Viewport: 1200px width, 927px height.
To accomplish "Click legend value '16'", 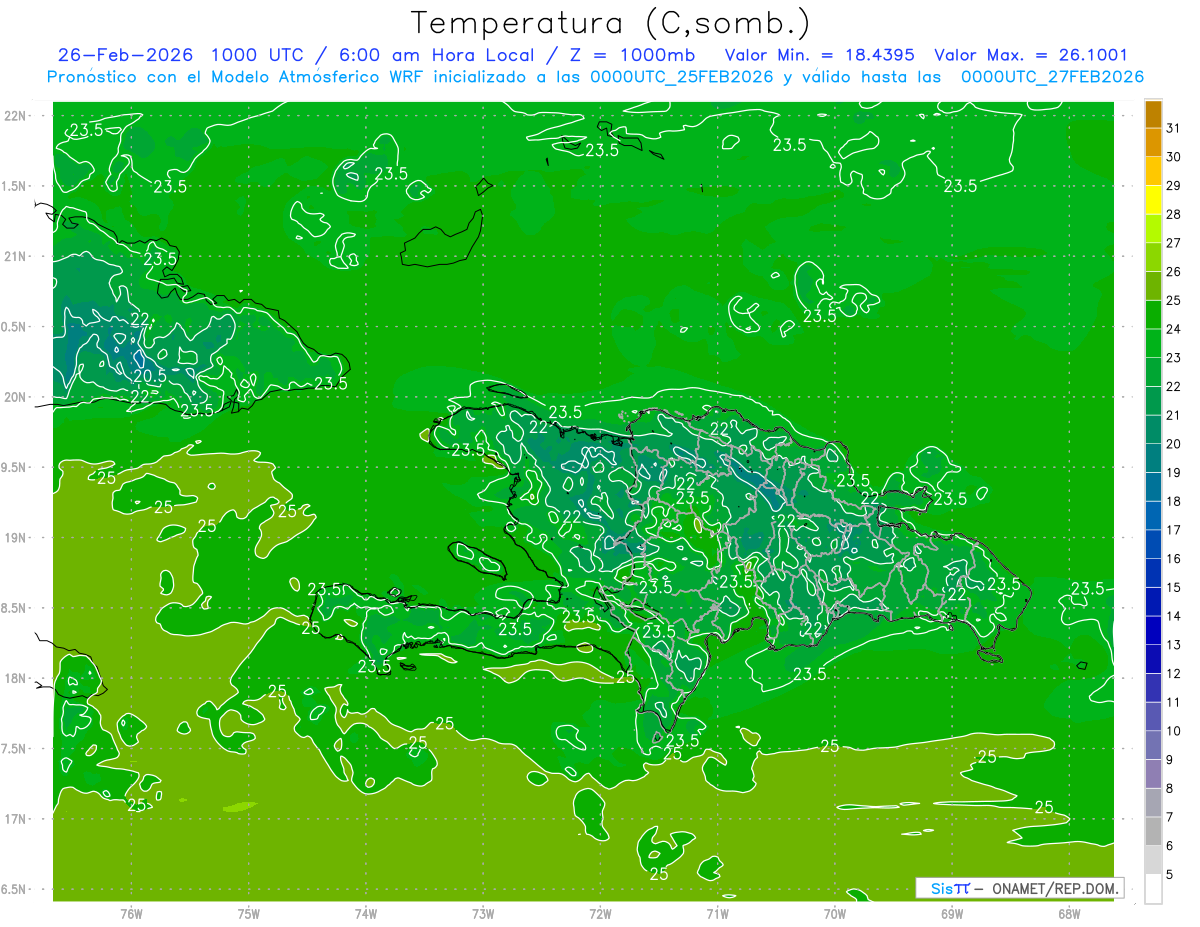I will [x=1174, y=559].
